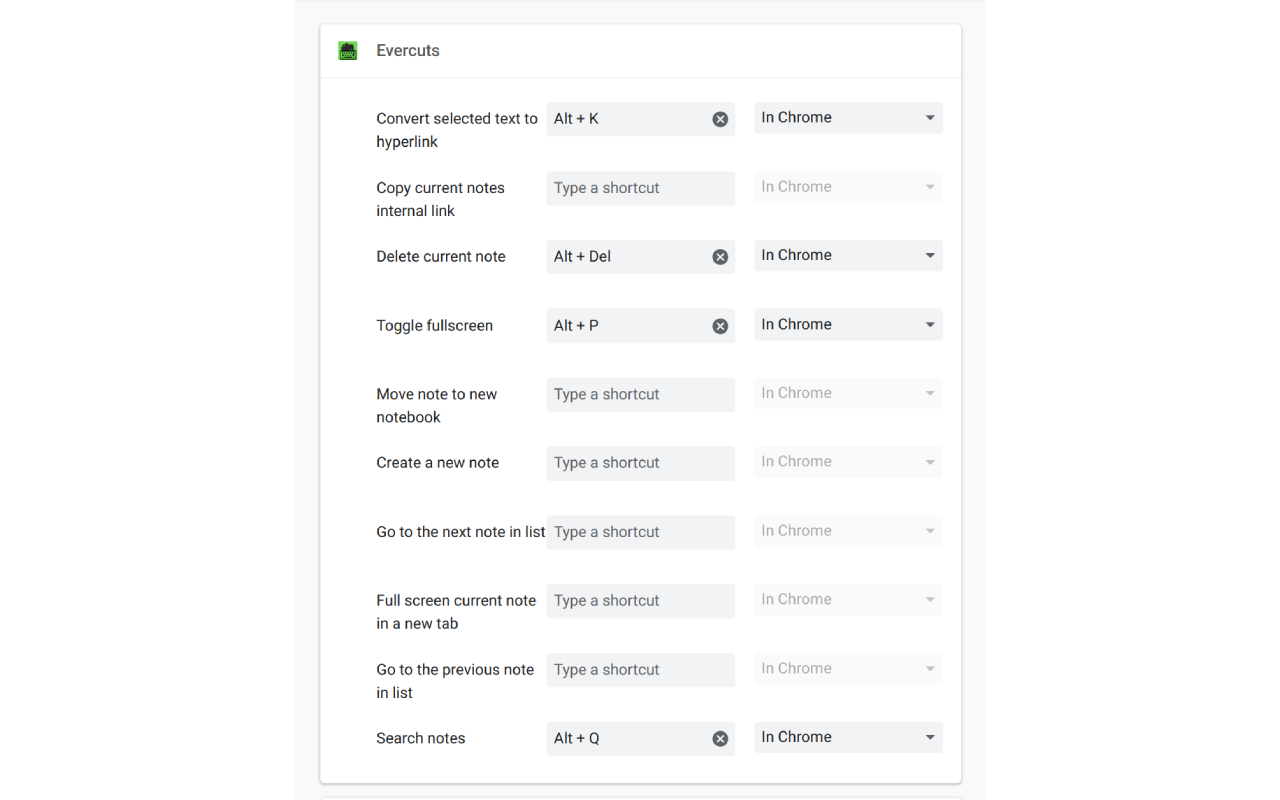Remove the Alt + P shortcut
This screenshot has height=800, width=1280.
pyautogui.click(x=720, y=326)
